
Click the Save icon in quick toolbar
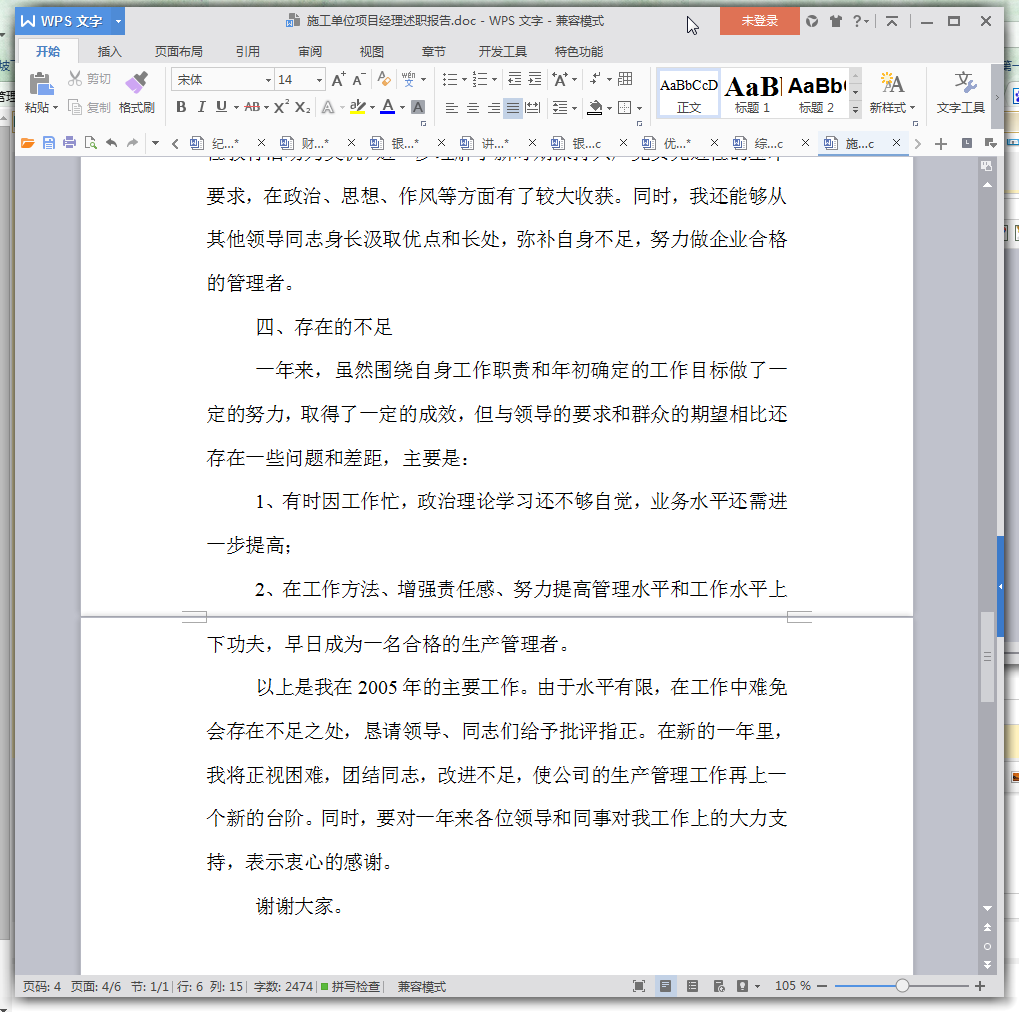tap(49, 142)
